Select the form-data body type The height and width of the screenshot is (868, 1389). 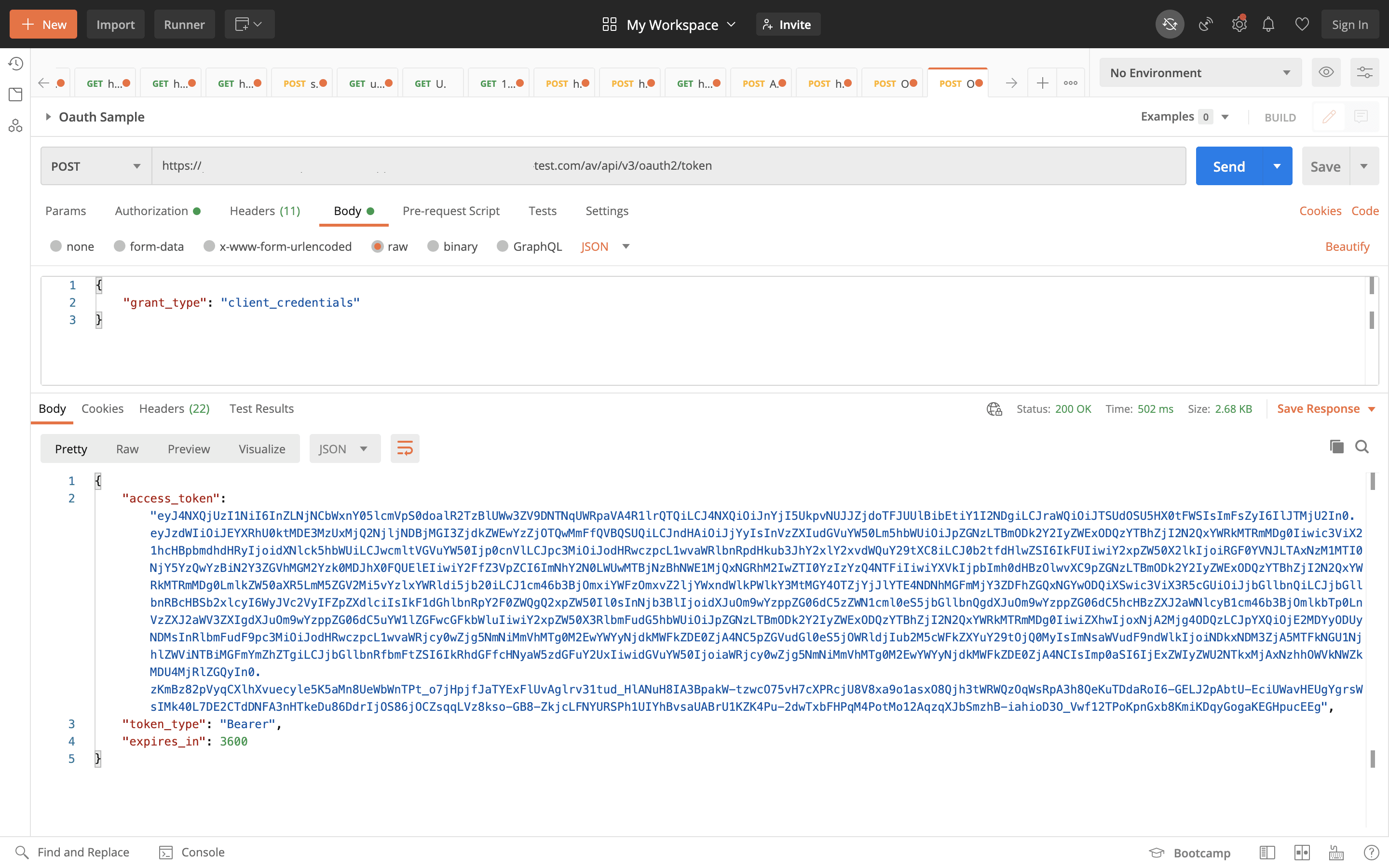(x=120, y=246)
